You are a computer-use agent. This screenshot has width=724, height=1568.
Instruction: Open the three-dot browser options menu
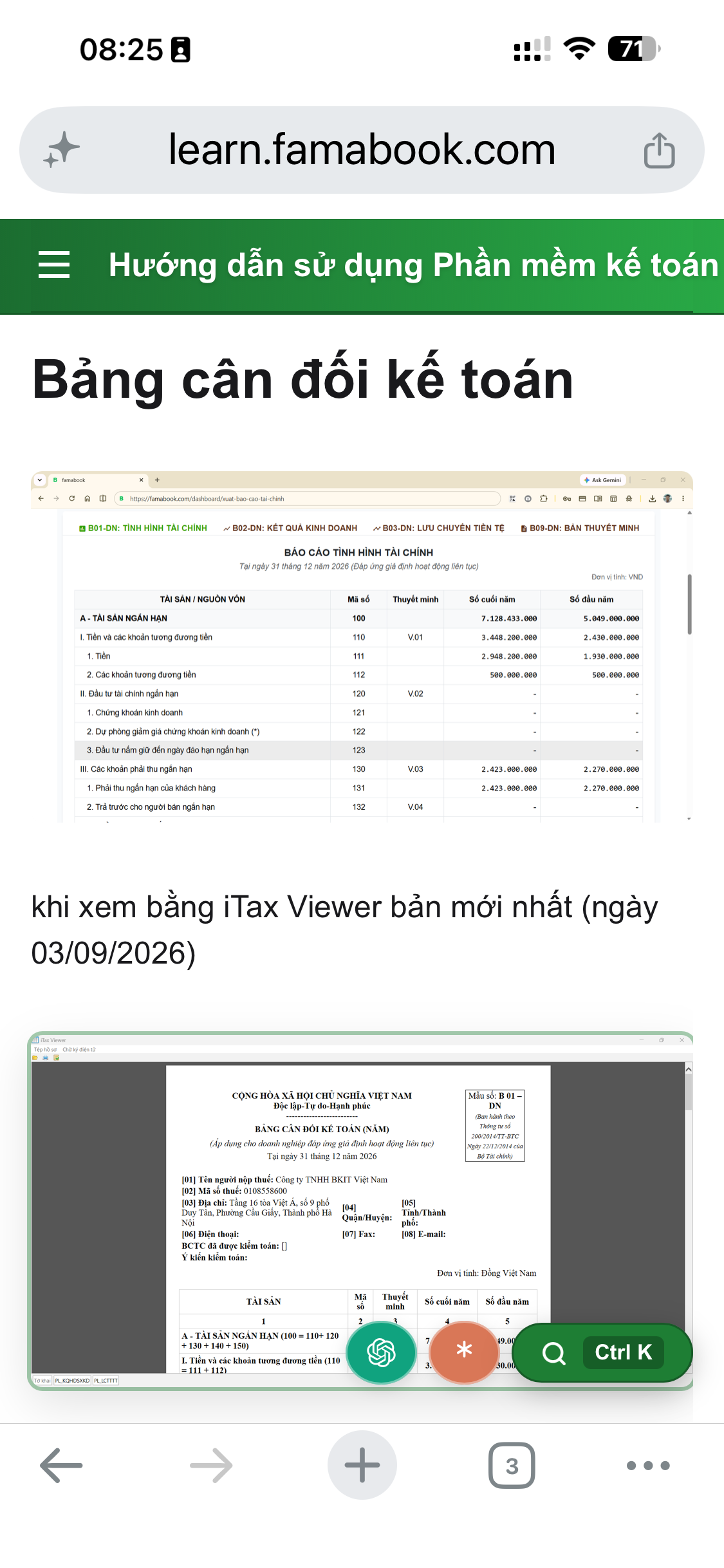(x=648, y=1465)
